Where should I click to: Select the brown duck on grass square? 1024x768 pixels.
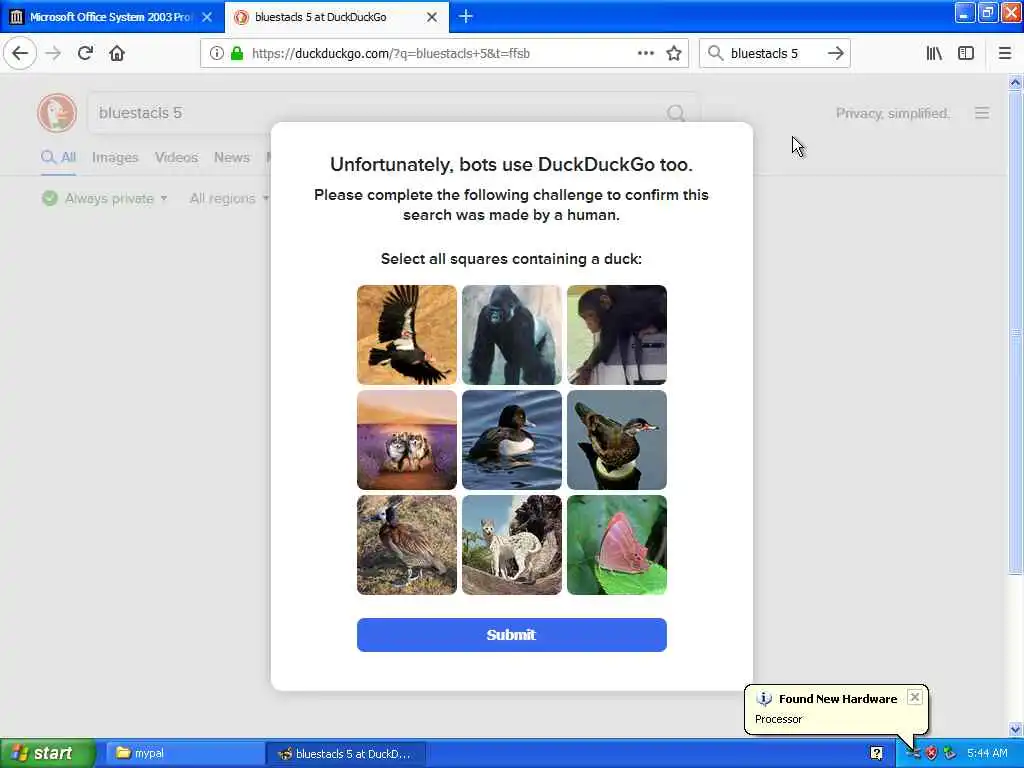point(407,545)
